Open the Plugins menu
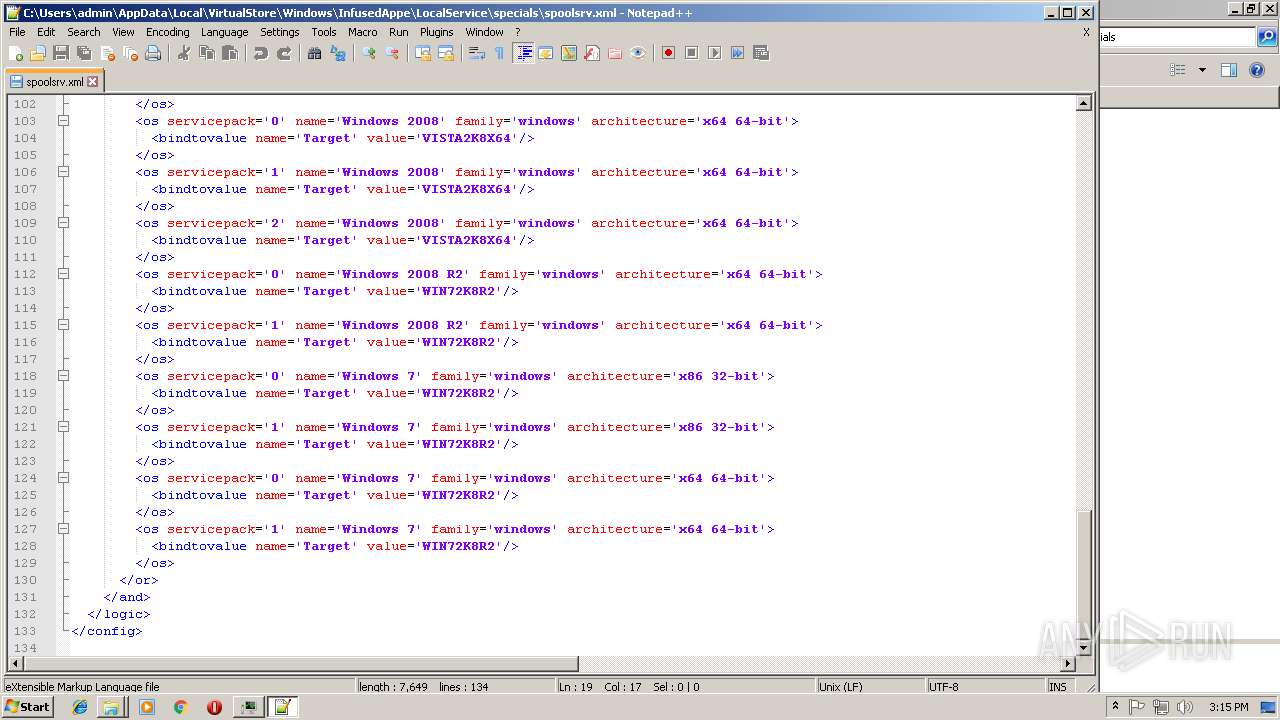Screen dimensions: 1280x720 436,32
